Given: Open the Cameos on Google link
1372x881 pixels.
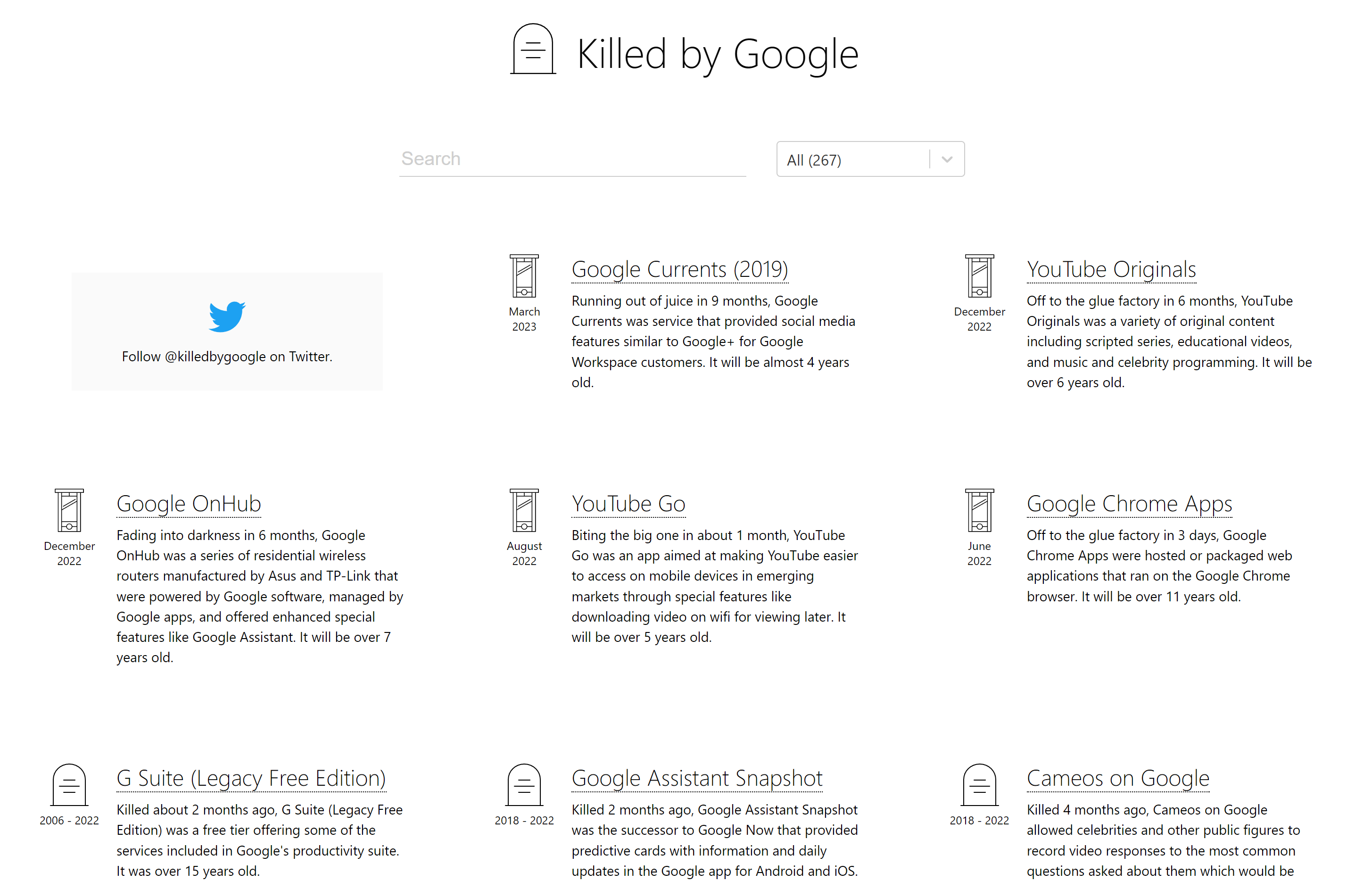Looking at the screenshot, I should pyautogui.click(x=1117, y=778).
